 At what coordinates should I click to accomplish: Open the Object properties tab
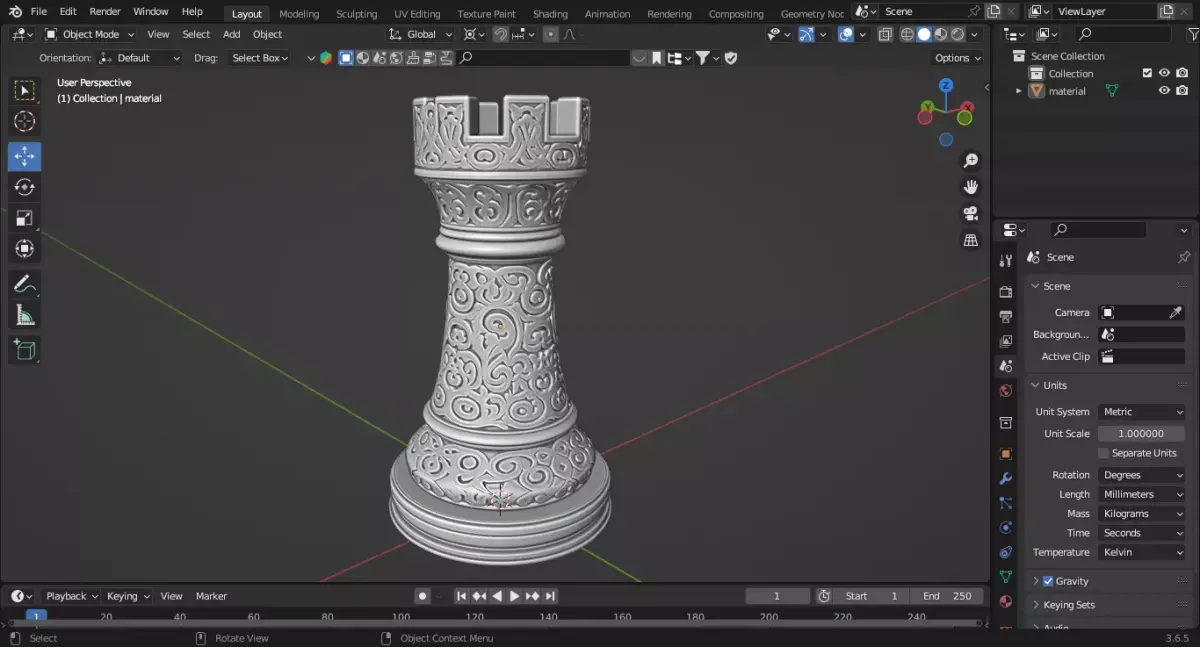tap(1006, 454)
